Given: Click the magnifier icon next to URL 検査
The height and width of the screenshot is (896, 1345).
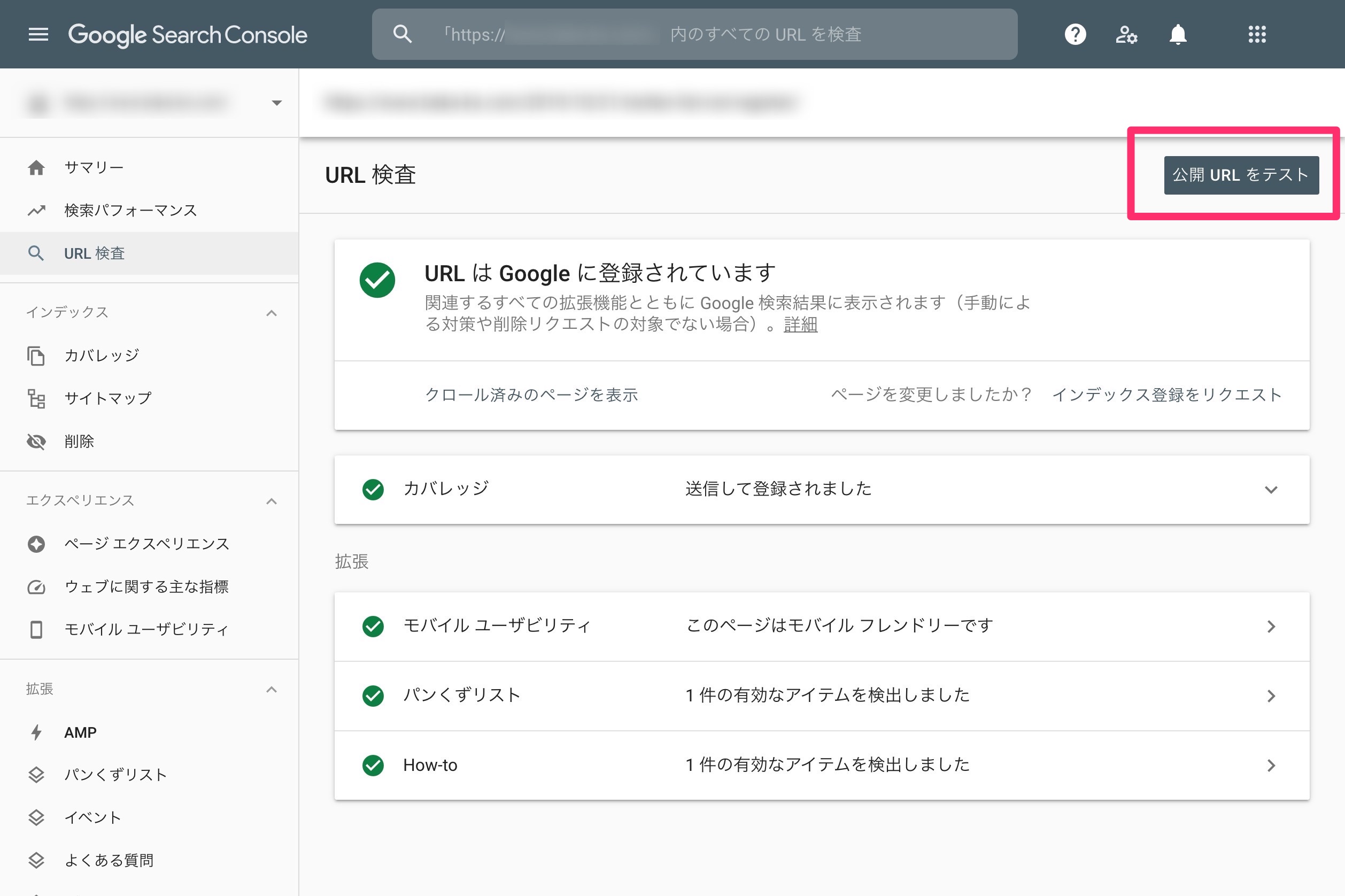Looking at the screenshot, I should 36,253.
